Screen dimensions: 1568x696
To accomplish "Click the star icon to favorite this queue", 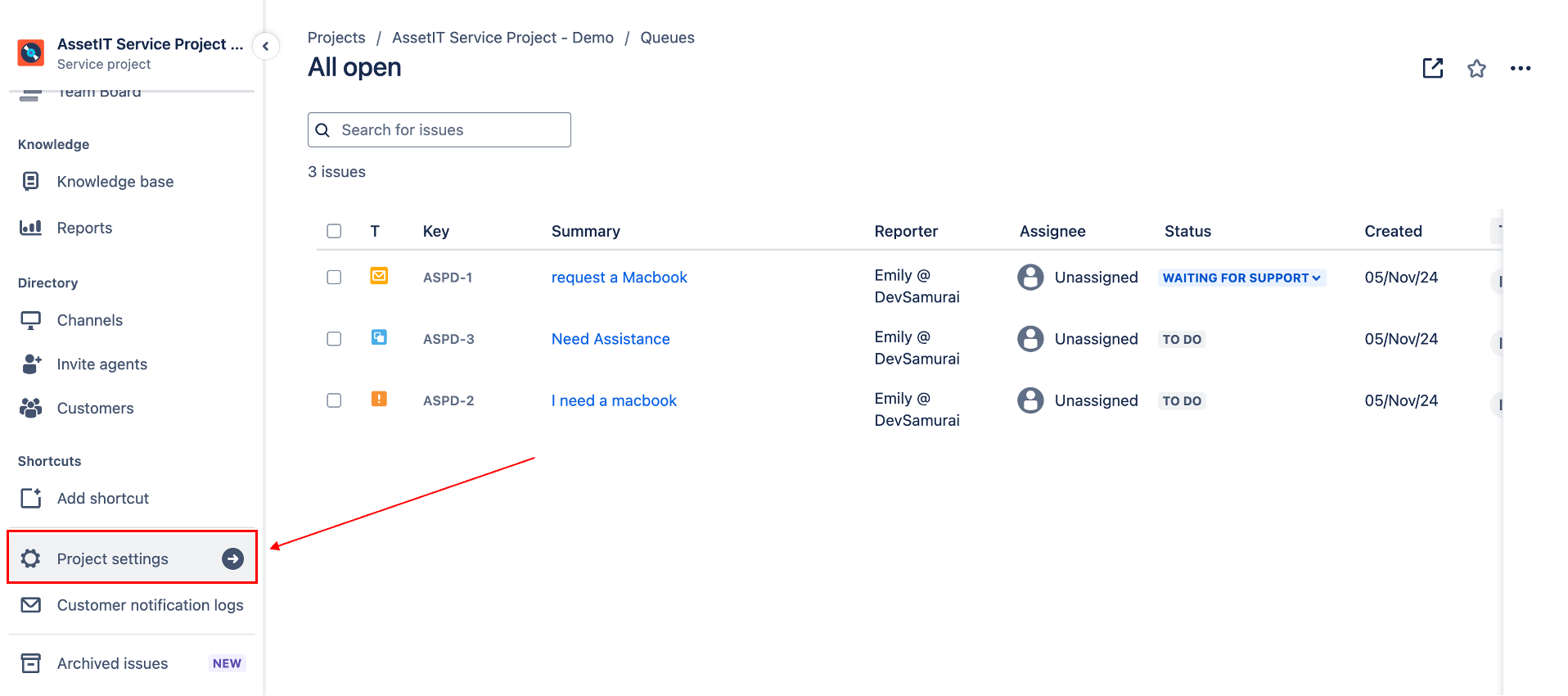I will (1476, 69).
